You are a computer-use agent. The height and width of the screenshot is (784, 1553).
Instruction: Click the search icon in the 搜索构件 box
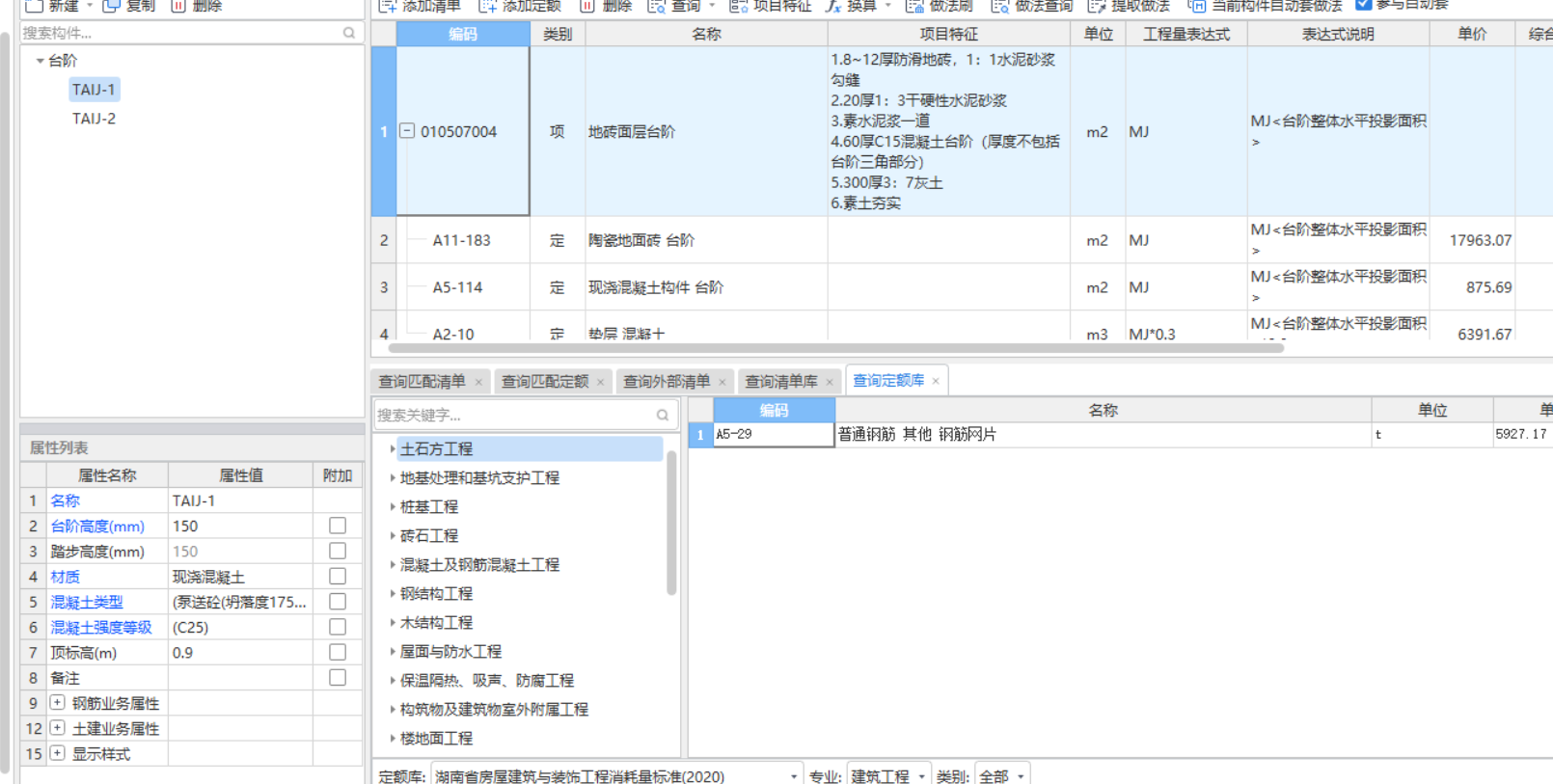349,33
